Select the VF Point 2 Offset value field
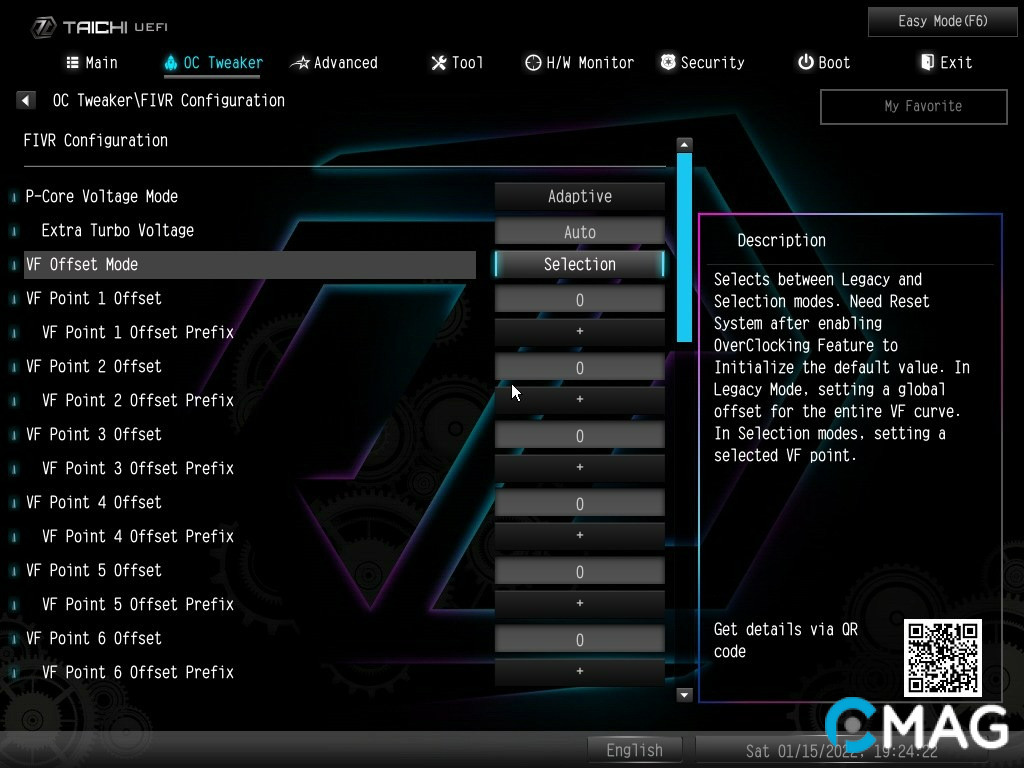 click(580, 368)
